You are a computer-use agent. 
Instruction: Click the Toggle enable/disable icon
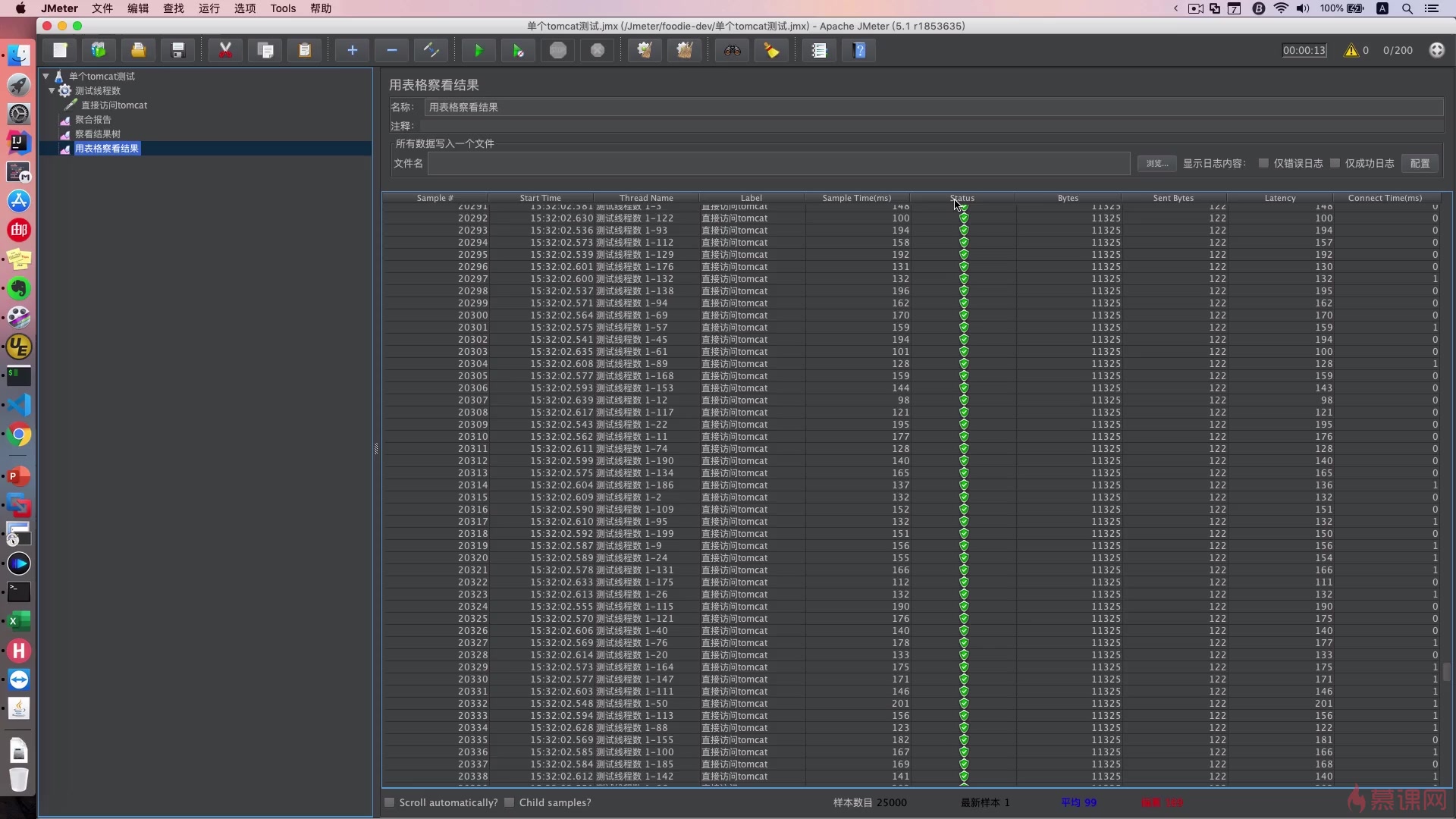click(431, 50)
